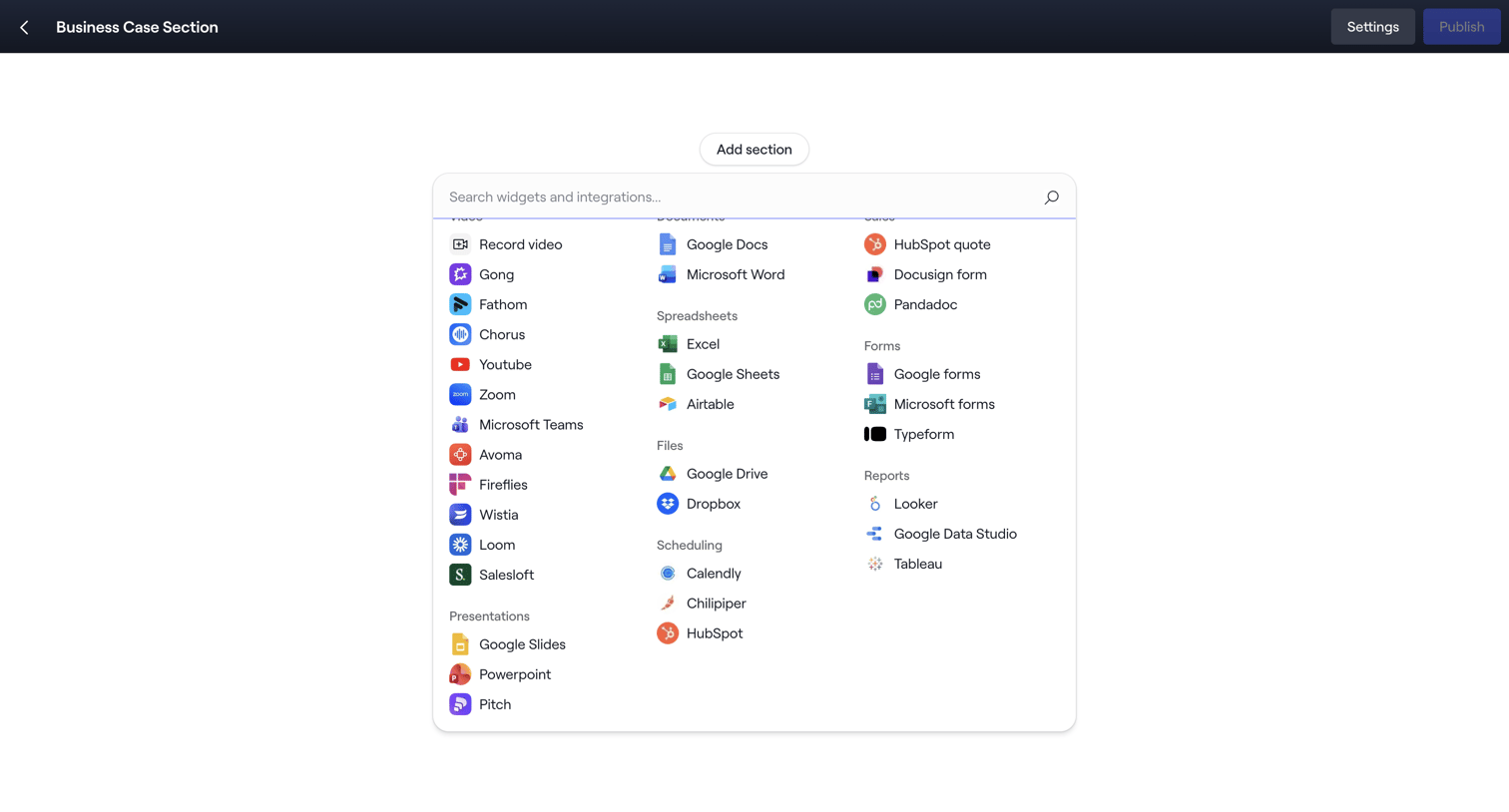This screenshot has height=812, width=1509.
Task: Click the Record video camera icon
Action: pos(460,244)
